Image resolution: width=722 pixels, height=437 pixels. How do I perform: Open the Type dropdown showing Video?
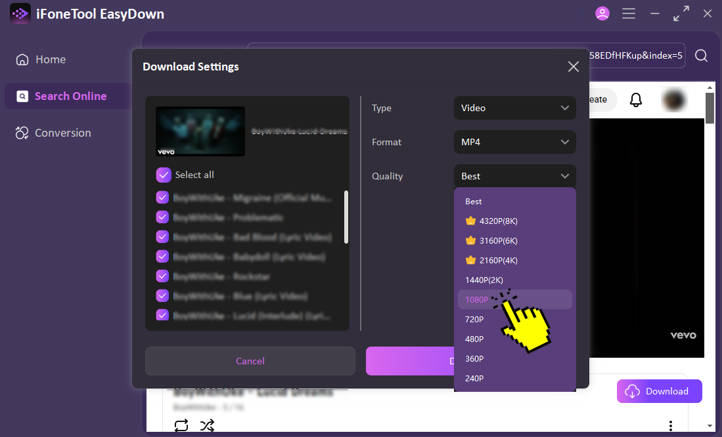(x=515, y=108)
